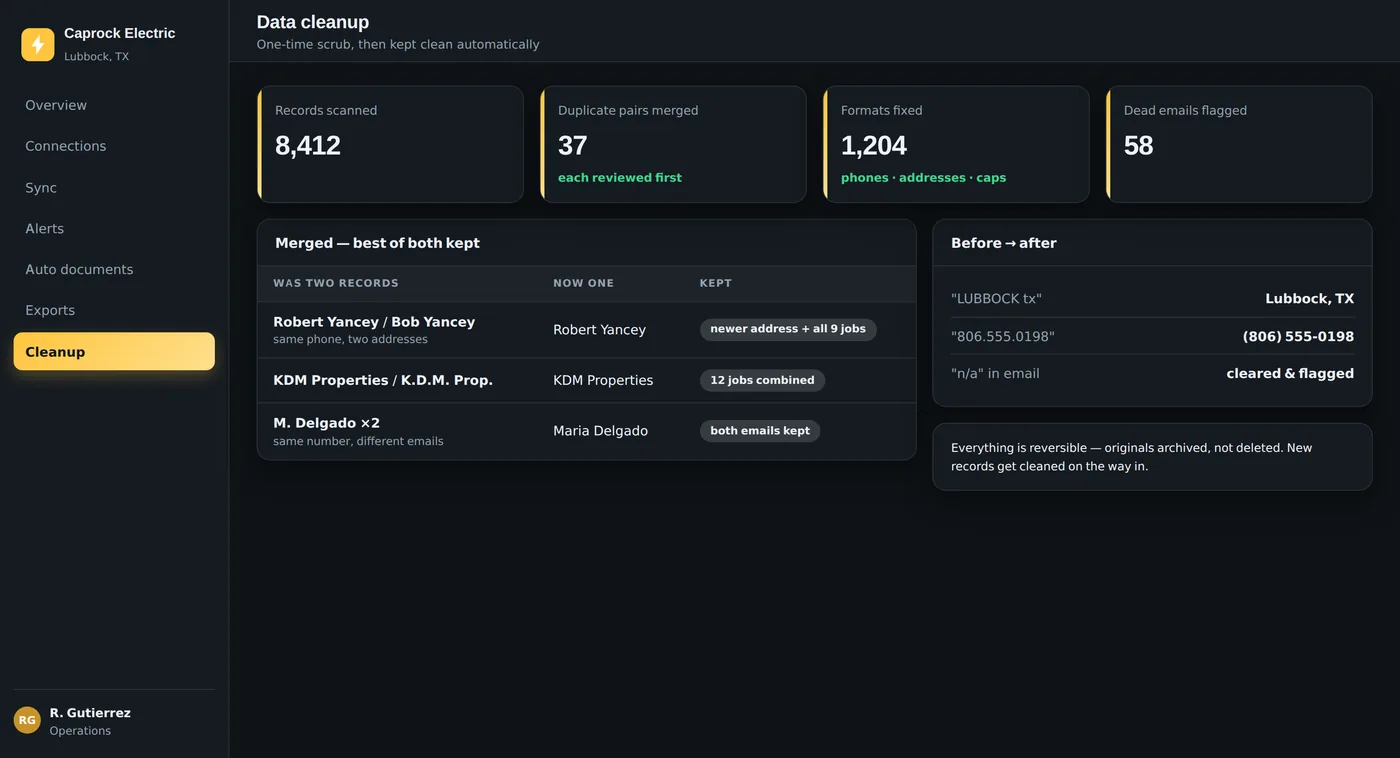1400x758 pixels.
Task: Click the Caprock Electric lightning bolt logo
Action: click(38, 44)
